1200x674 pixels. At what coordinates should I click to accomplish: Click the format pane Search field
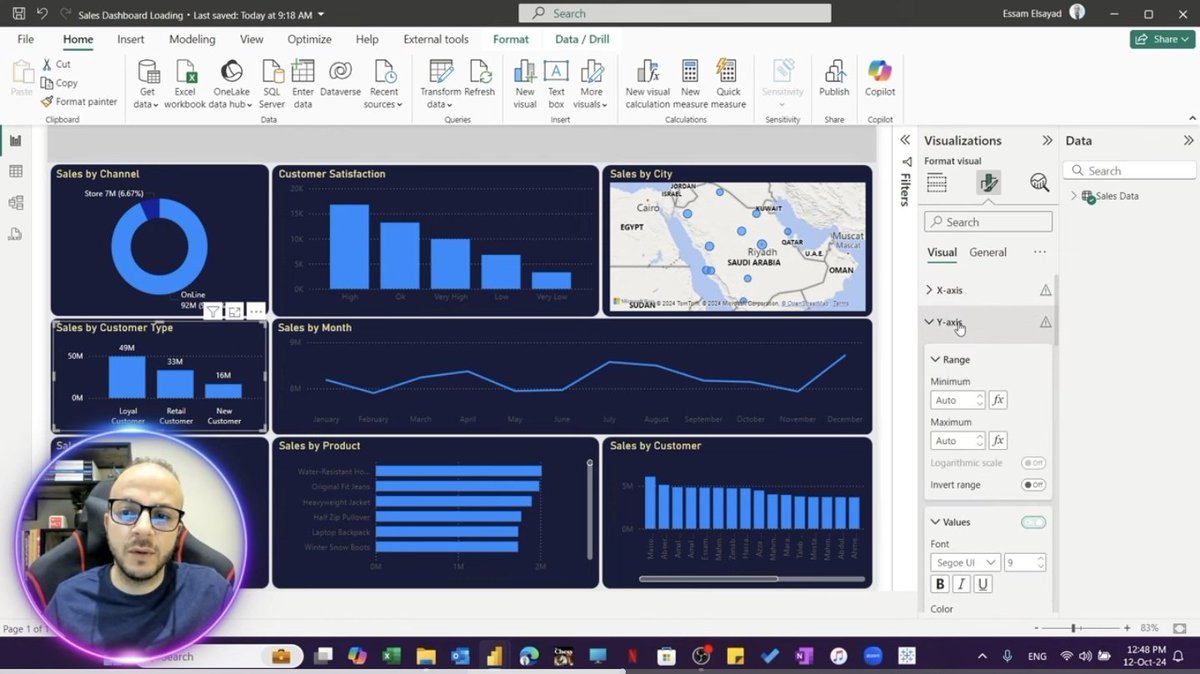988,222
